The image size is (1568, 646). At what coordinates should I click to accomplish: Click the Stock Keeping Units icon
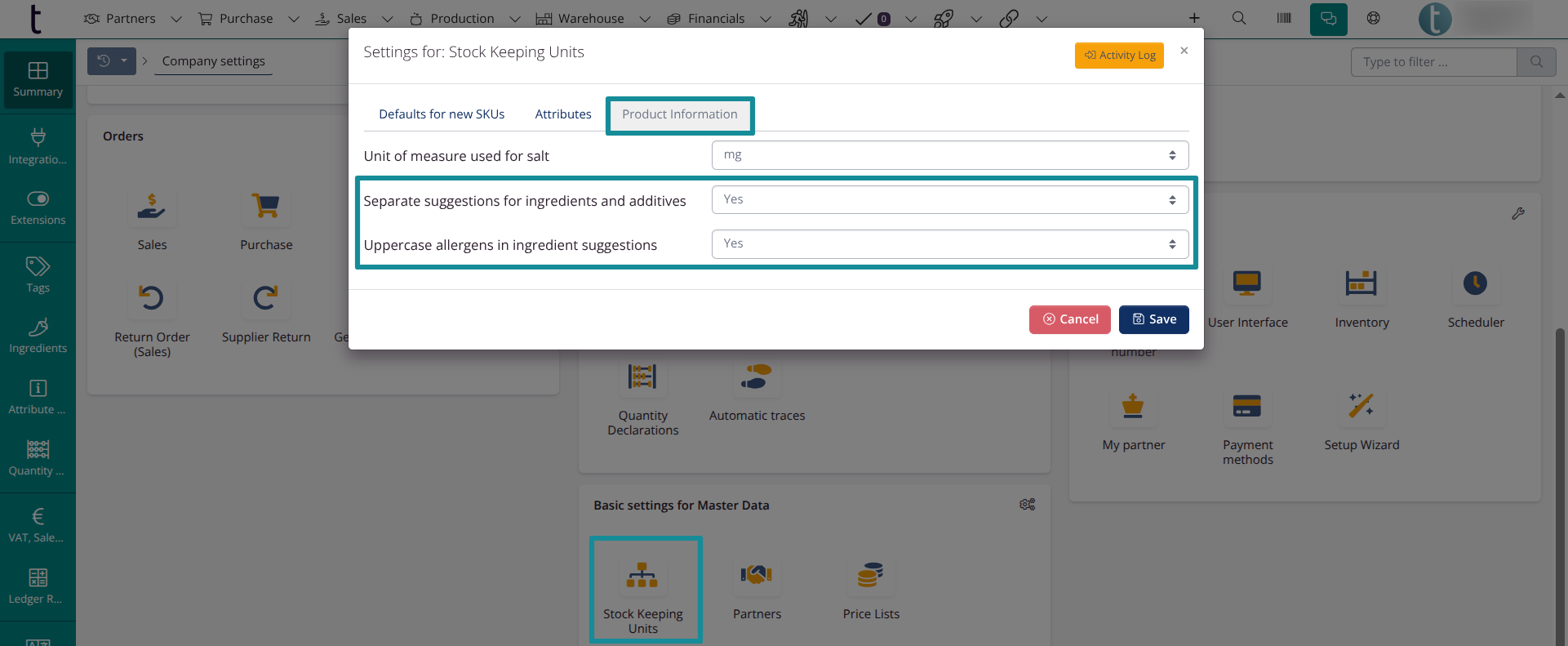pyautogui.click(x=642, y=576)
